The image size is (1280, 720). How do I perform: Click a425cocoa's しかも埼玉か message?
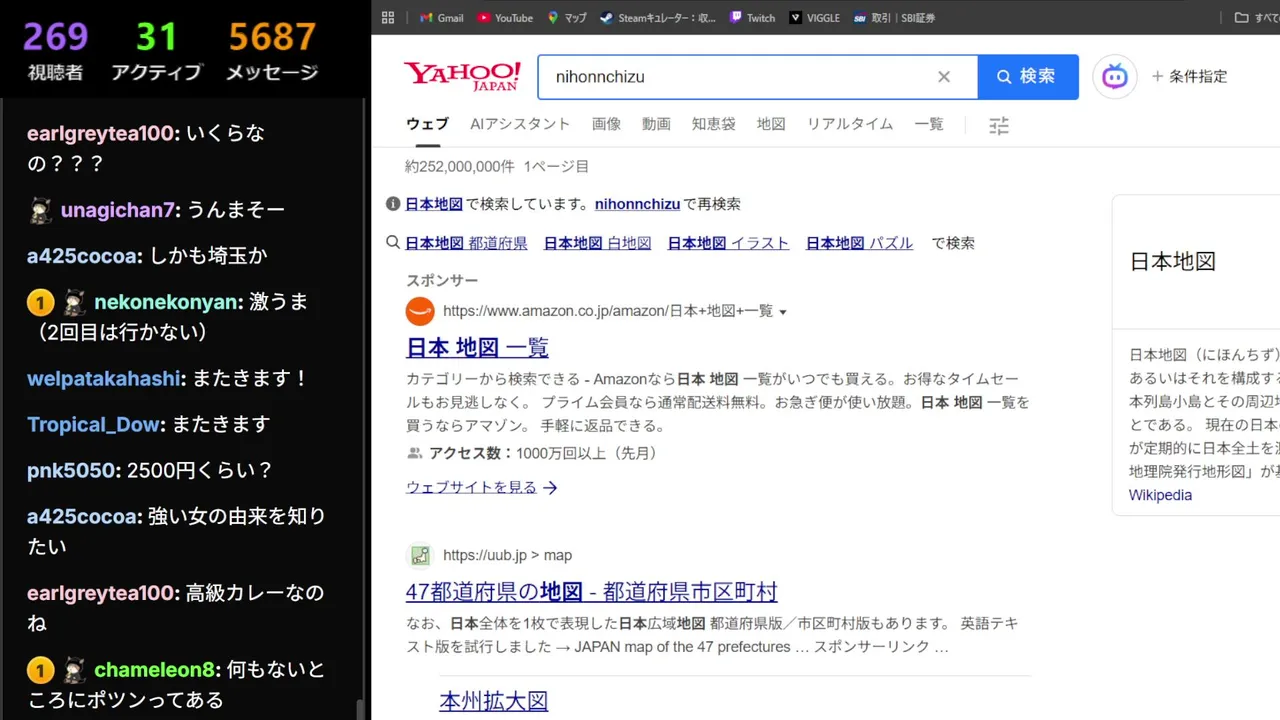pos(208,256)
